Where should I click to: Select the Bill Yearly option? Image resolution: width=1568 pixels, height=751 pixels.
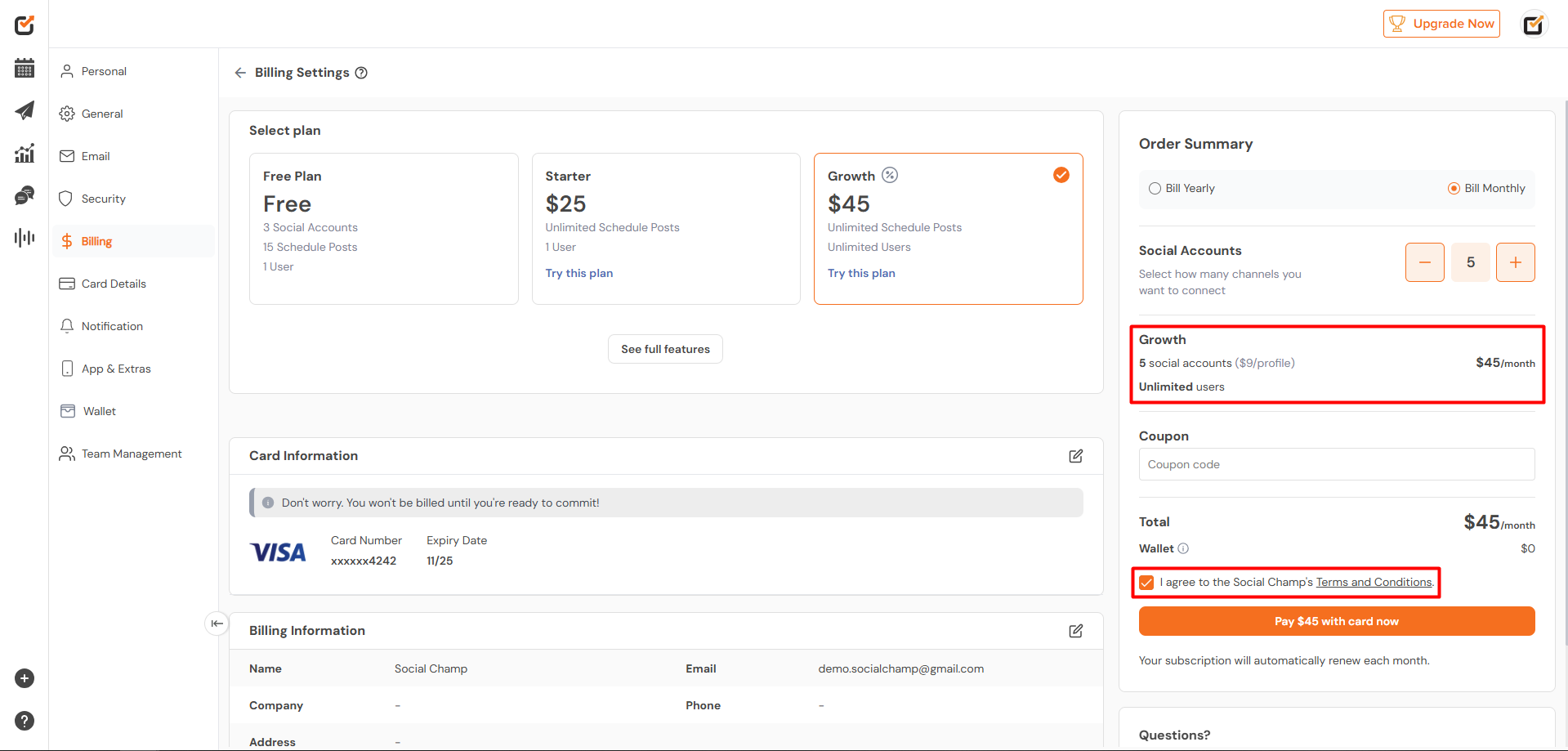click(x=1182, y=188)
